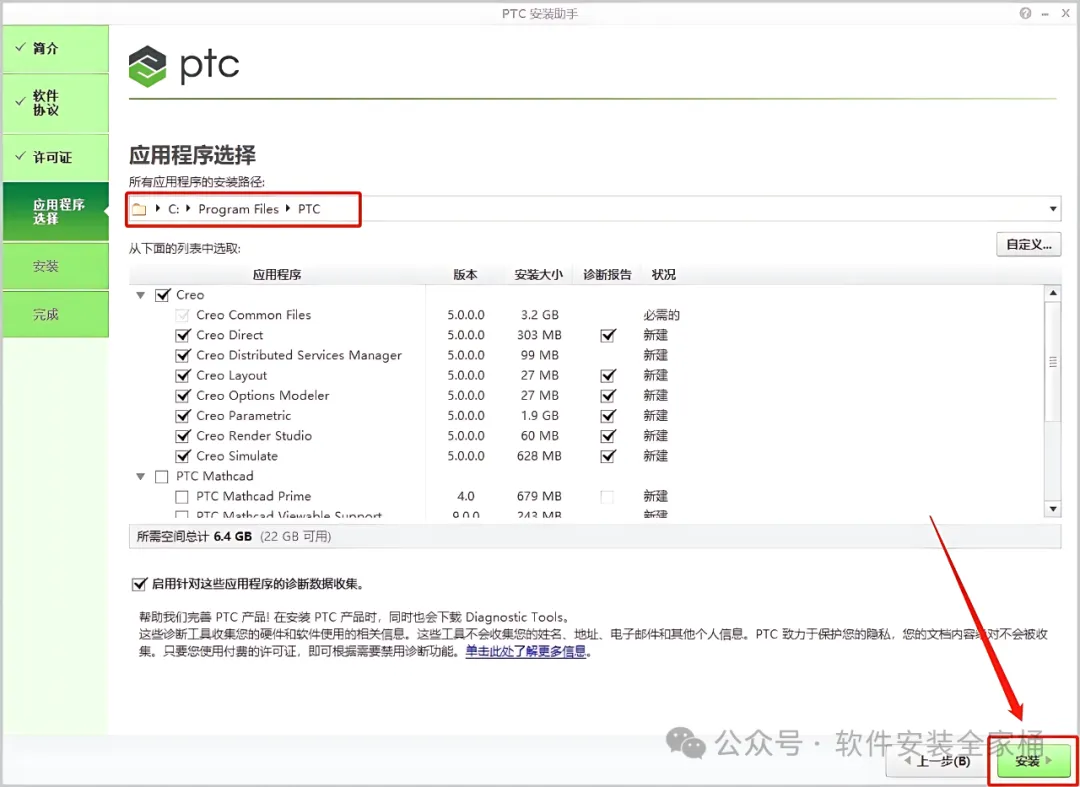Click the application list scrollbar thumb
This screenshot has width=1080, height=787.
1052,361
